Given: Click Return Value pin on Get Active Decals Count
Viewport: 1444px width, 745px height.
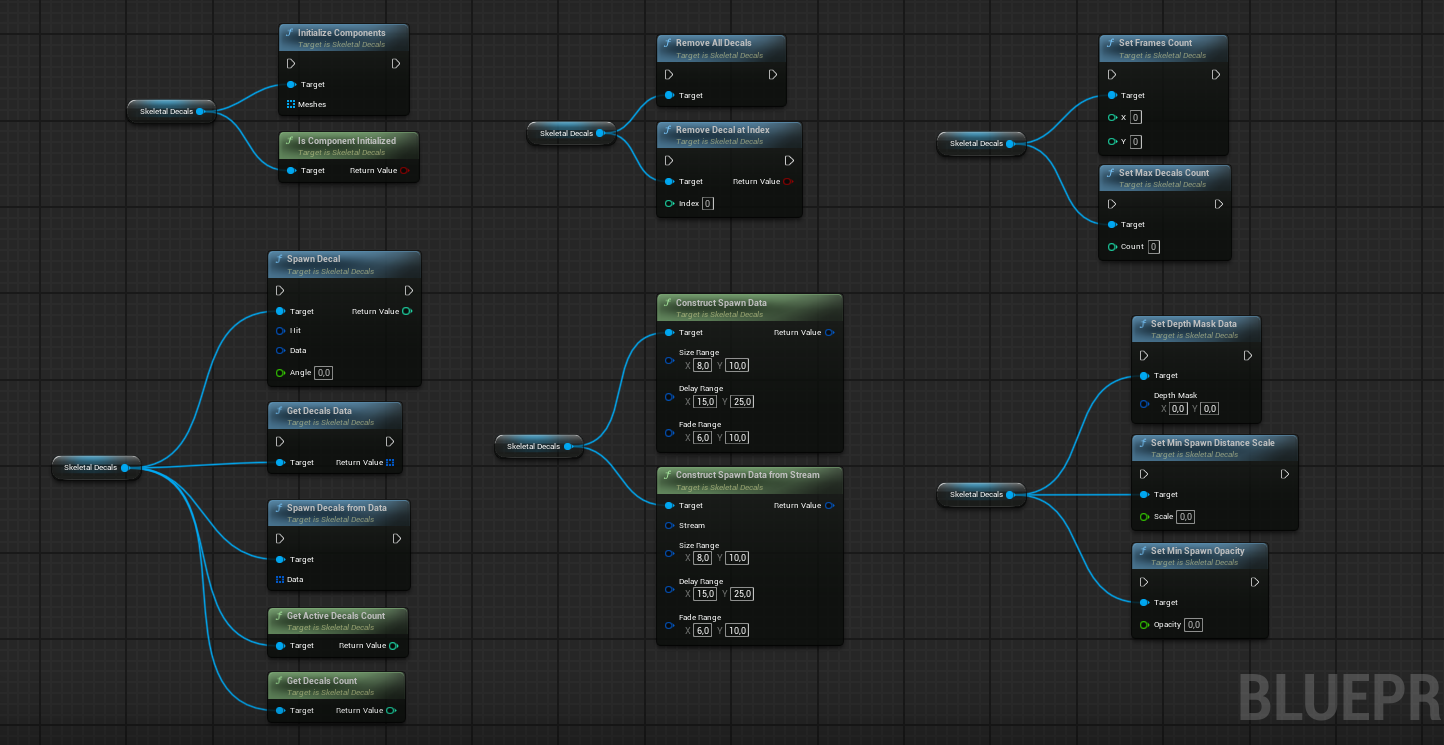Looking at the screenshot, I should [x=393, y=645].
